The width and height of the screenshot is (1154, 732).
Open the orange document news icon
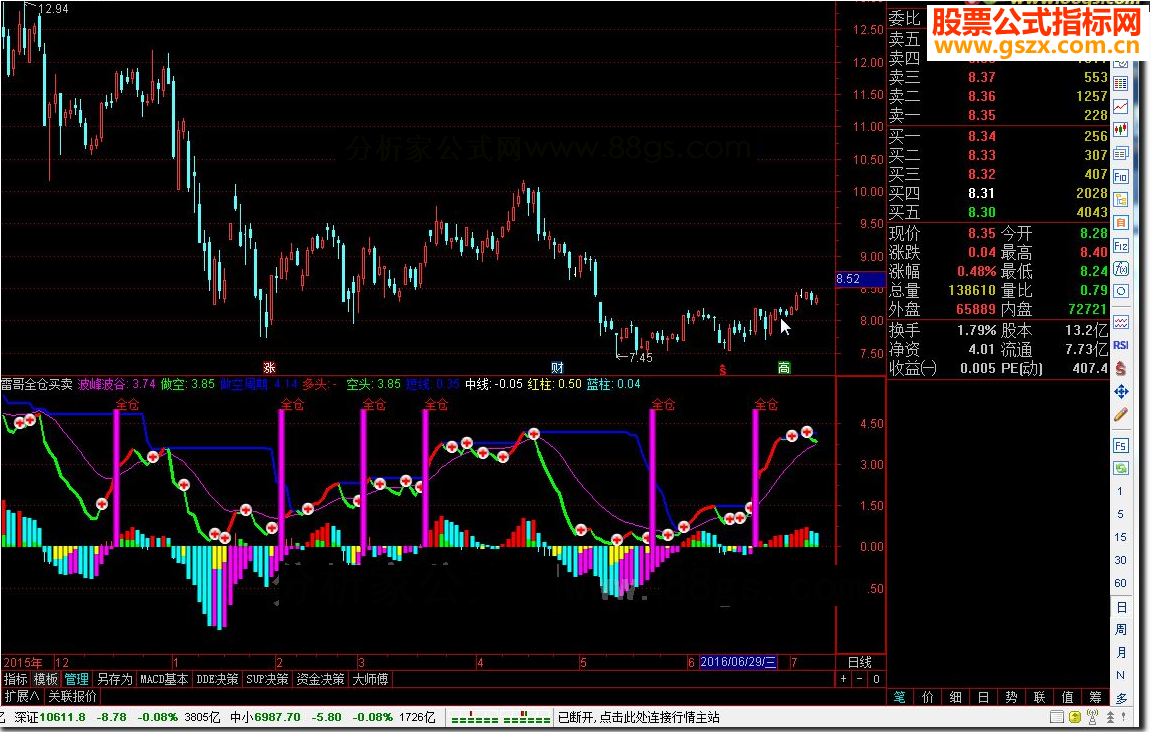click(1121, 222)
